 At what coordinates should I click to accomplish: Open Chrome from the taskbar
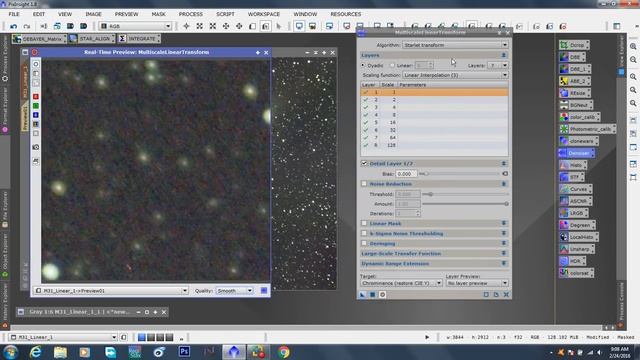tap(284, 351)
